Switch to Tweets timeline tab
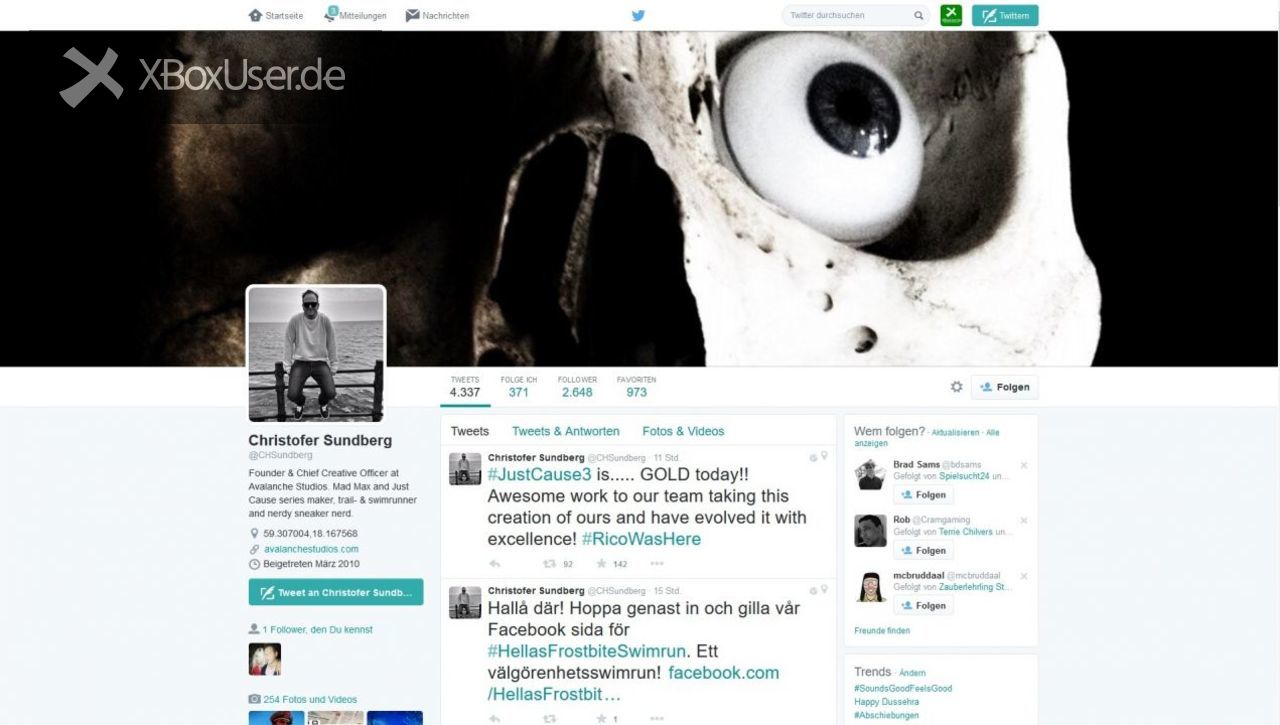Viewport: 1280px width, 725px height. click(470, 431)
